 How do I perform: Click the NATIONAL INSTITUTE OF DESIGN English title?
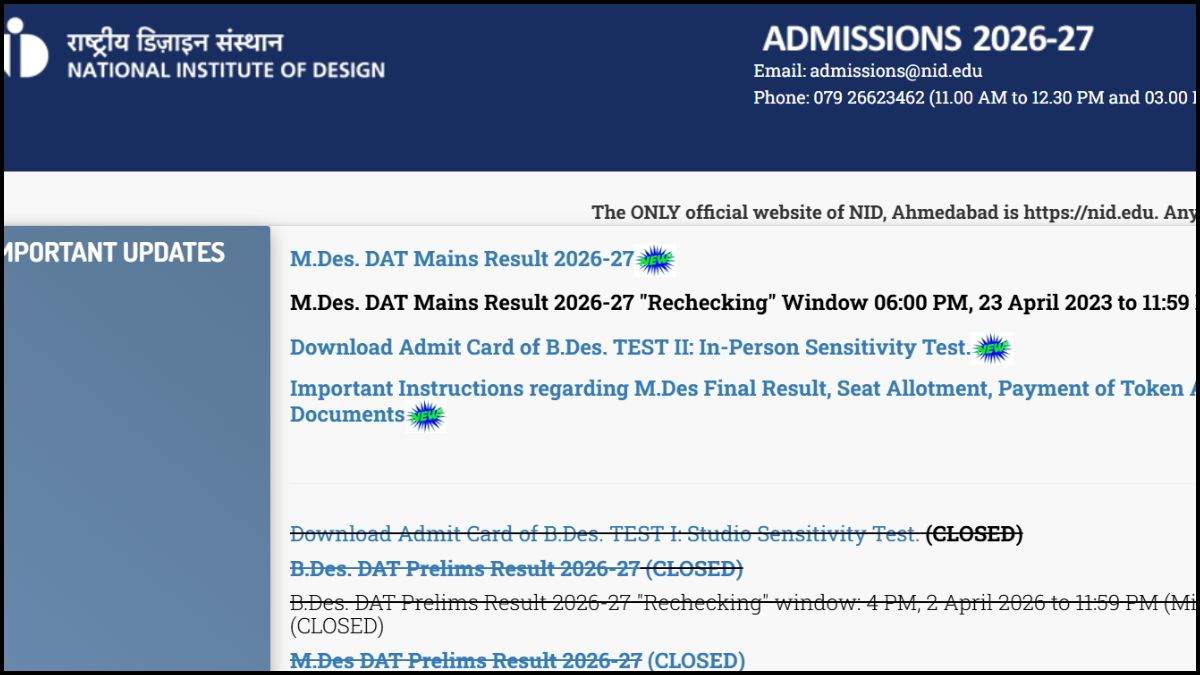[x=226, y=70]
